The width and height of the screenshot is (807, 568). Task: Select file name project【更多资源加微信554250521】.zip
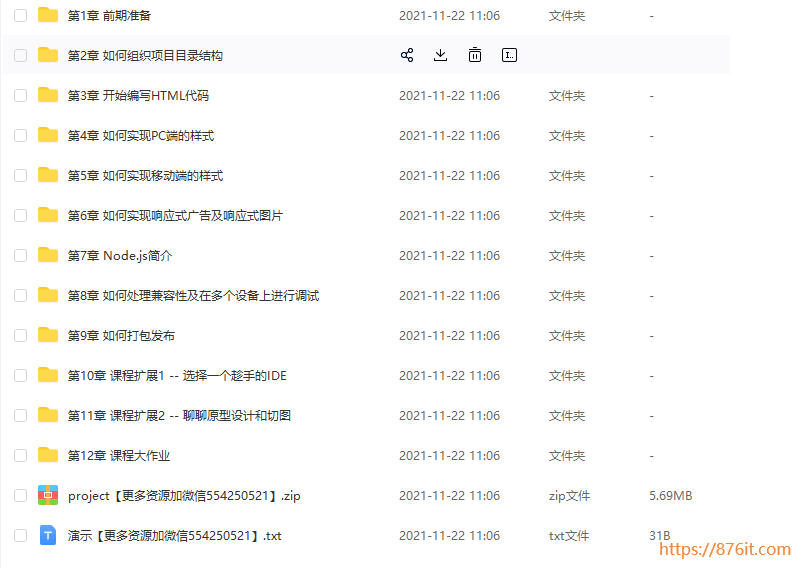tap(184, 496)
